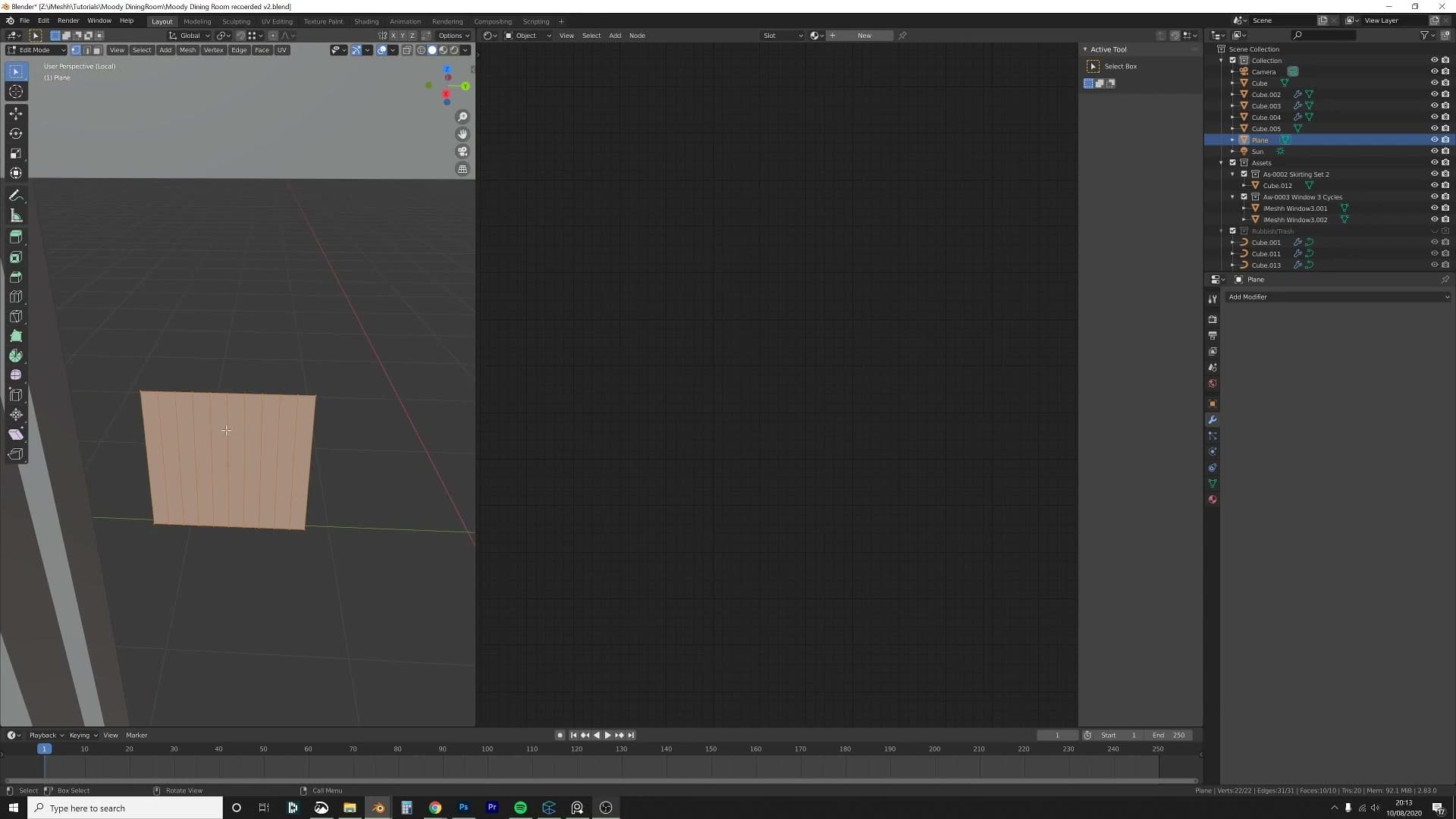Collapse the Assets collection tree
This screenshot has height=819, width=1456.
[x=1221, y=163]
